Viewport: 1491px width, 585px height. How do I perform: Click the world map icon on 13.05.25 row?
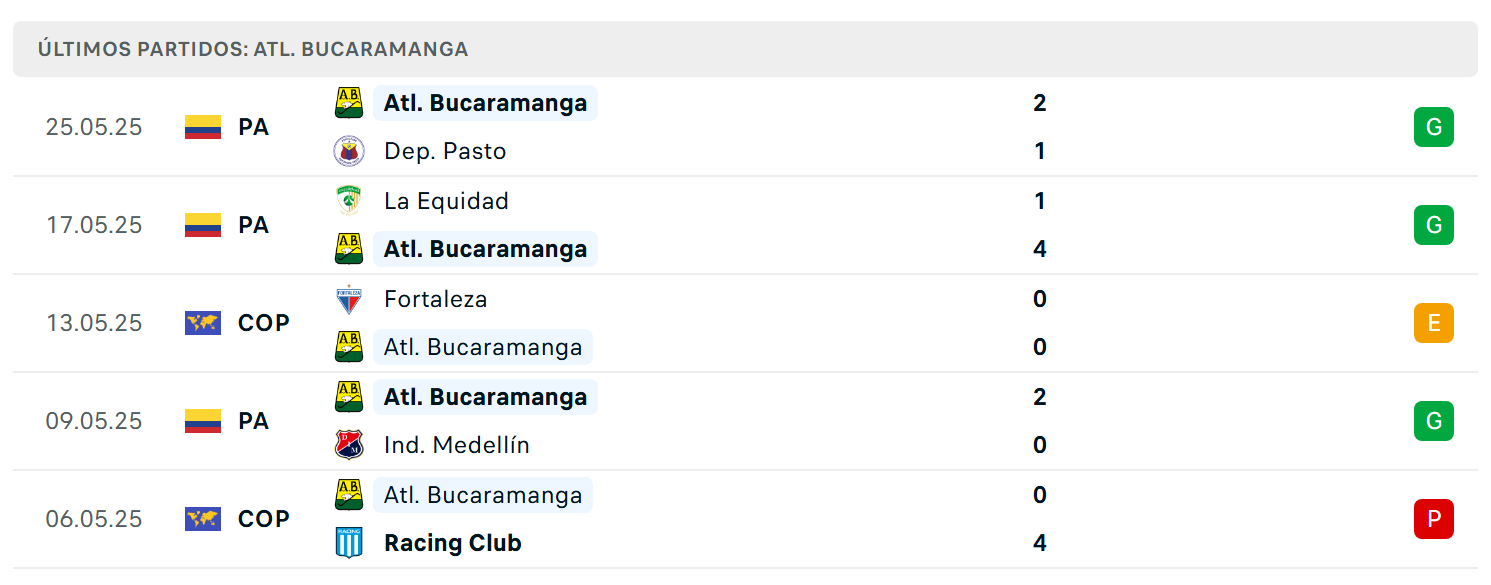[203, 323]
